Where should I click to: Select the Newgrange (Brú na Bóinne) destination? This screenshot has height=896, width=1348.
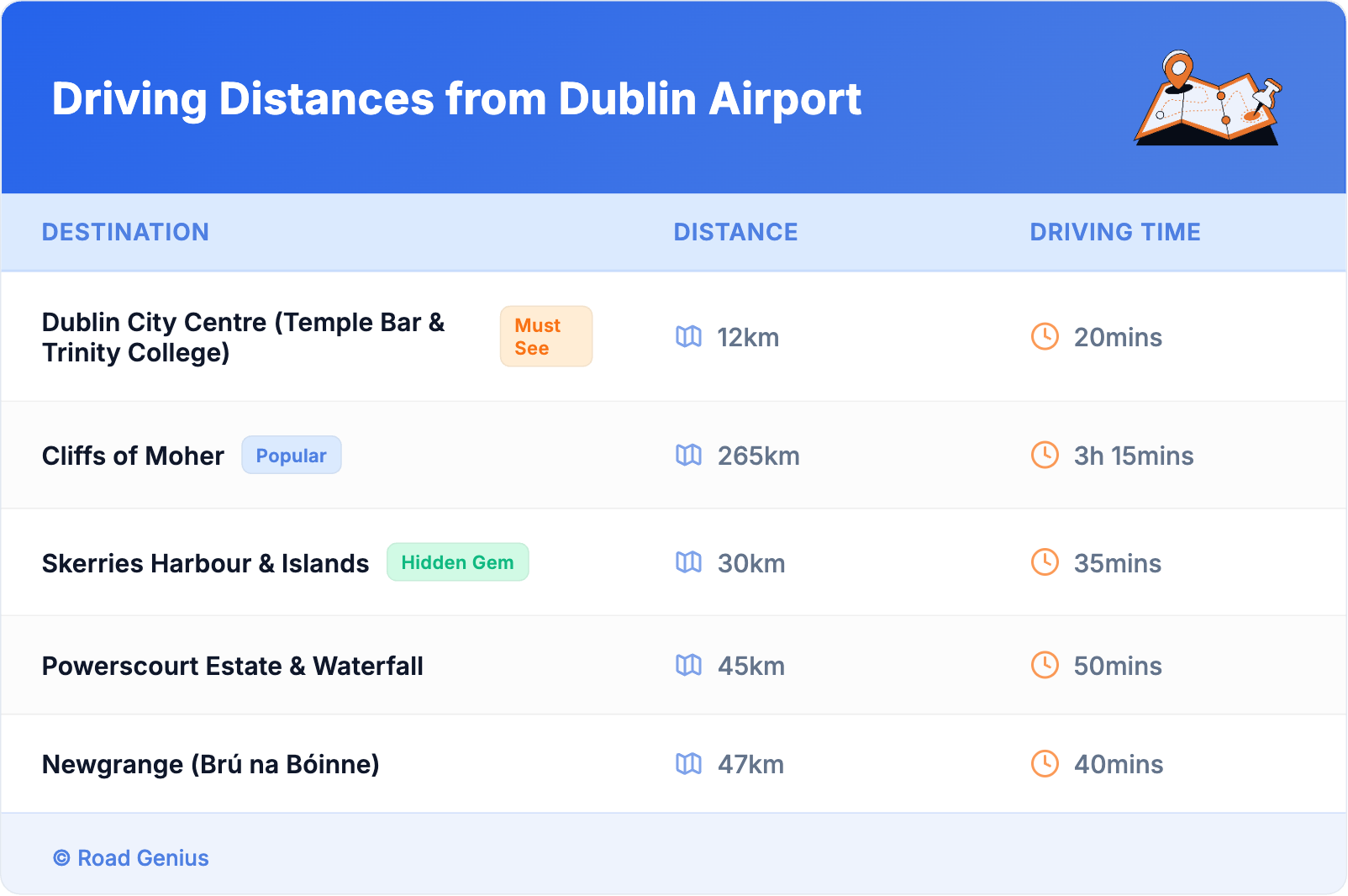(211, 764)
